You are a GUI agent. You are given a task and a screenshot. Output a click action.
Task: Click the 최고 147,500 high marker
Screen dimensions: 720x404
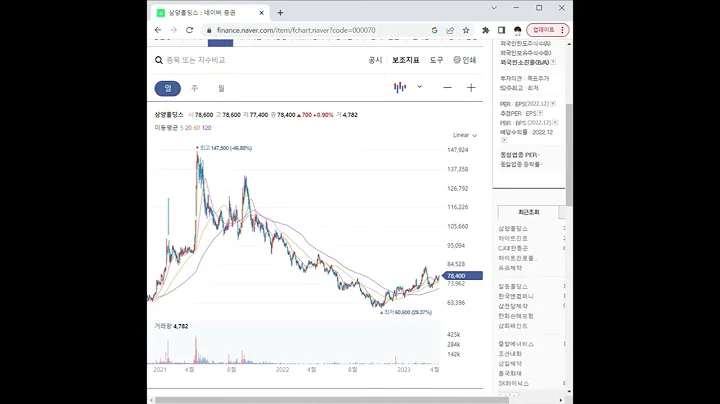click(x=224, y=148)
